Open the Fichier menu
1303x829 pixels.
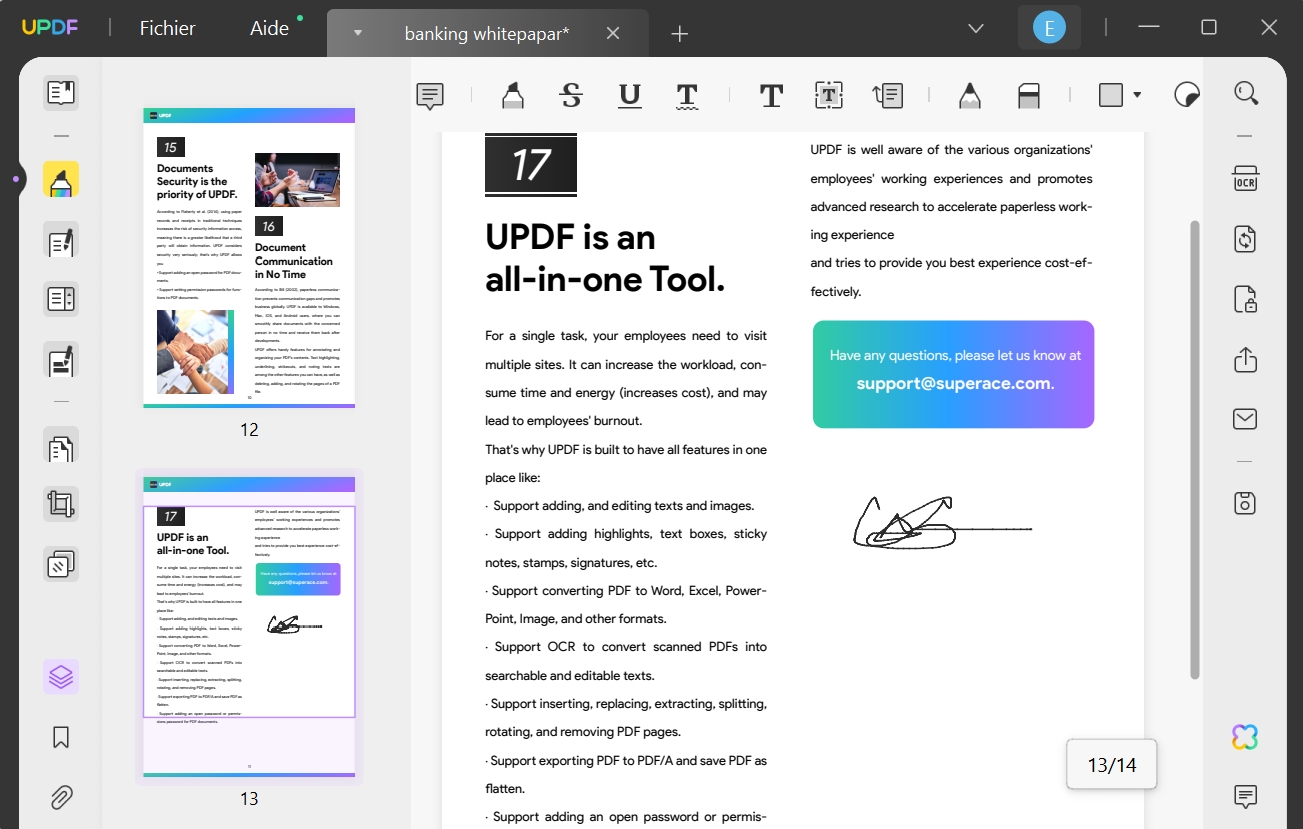click(166, 28)
